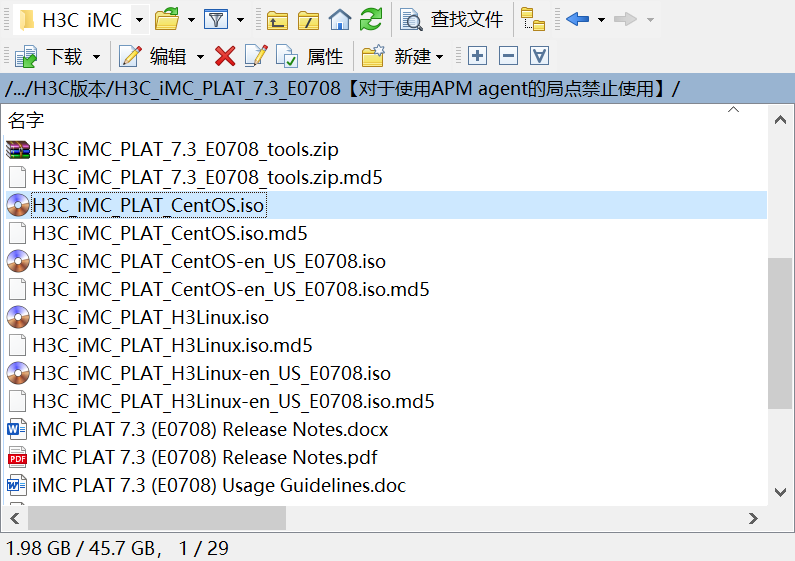Click the disc icon of H3C_iMC_PLAT_H3Linux.iso
The height and width of the screenshot is (561, 795).
click(x=18, y=318)
